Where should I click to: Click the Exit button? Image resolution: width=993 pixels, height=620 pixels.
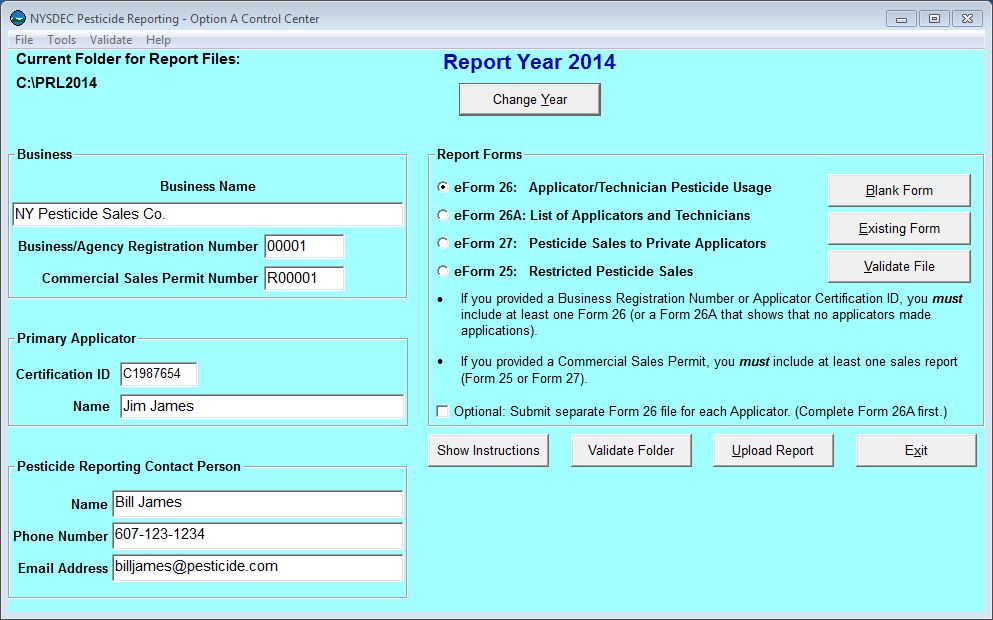(916, 450)
